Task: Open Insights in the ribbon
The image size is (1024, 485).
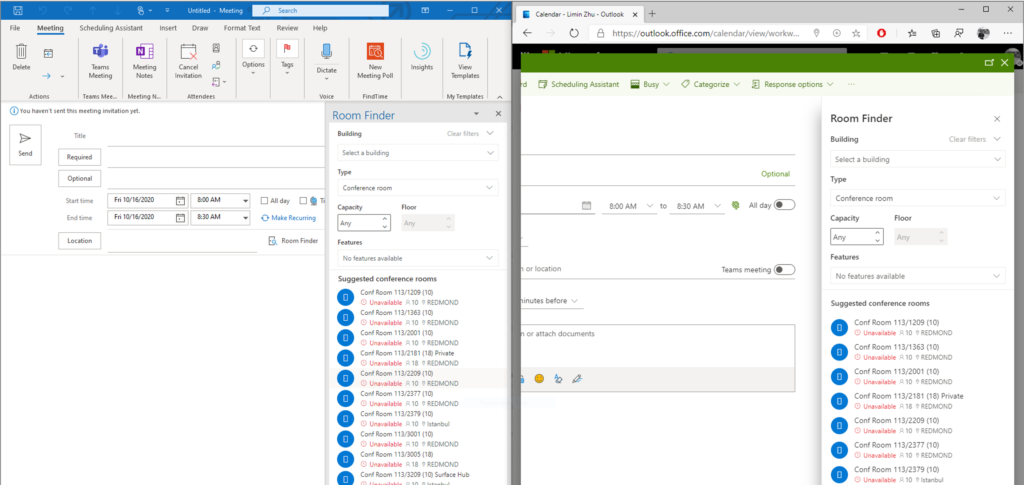Action: pos(422,57)
